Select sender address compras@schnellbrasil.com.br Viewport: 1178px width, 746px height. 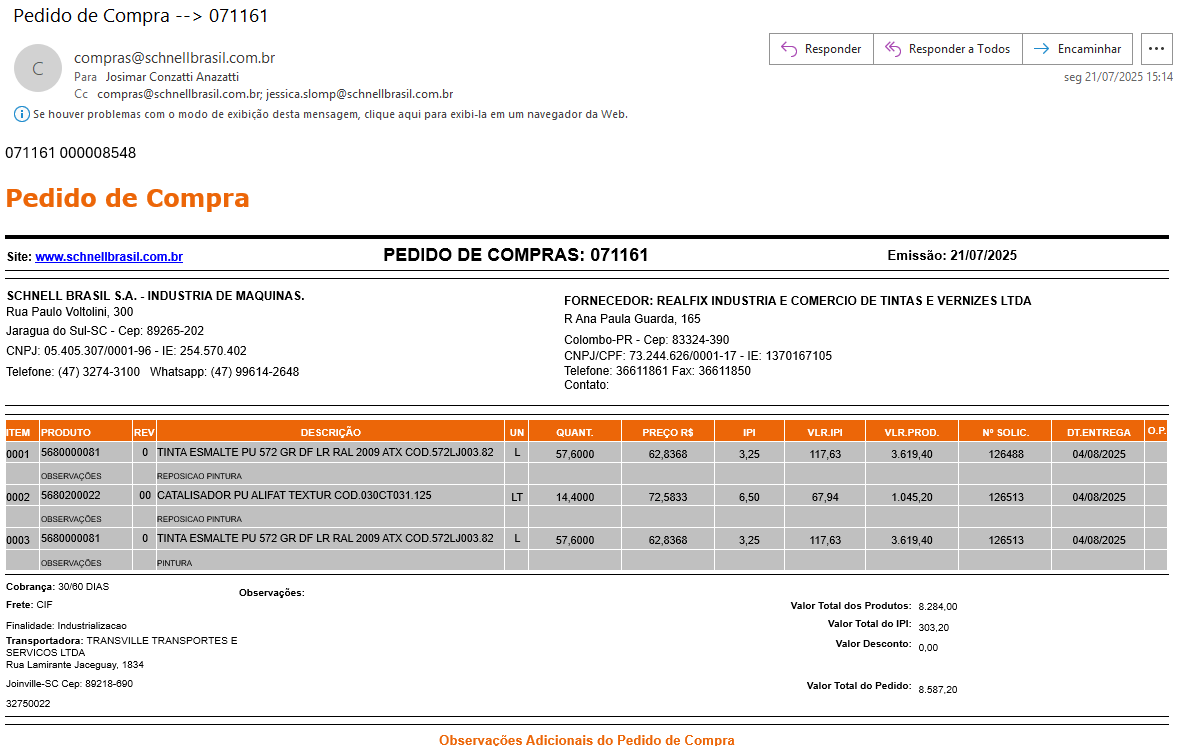[174, 58]
